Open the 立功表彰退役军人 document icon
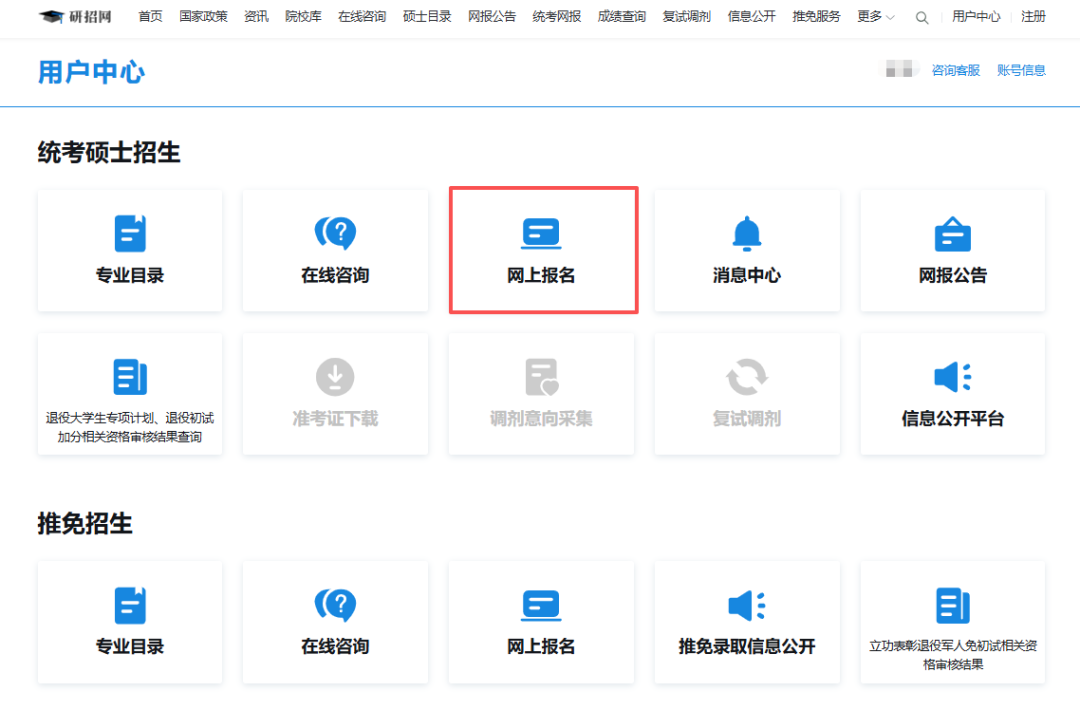Image resolution: width=1080 pixels, height=710 pixels. pos(953,605)
